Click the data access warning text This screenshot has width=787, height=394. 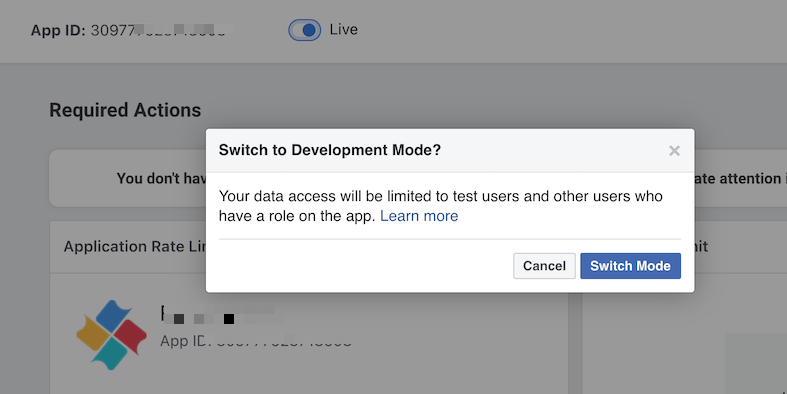pyautogui.click(x=441, y=206)
